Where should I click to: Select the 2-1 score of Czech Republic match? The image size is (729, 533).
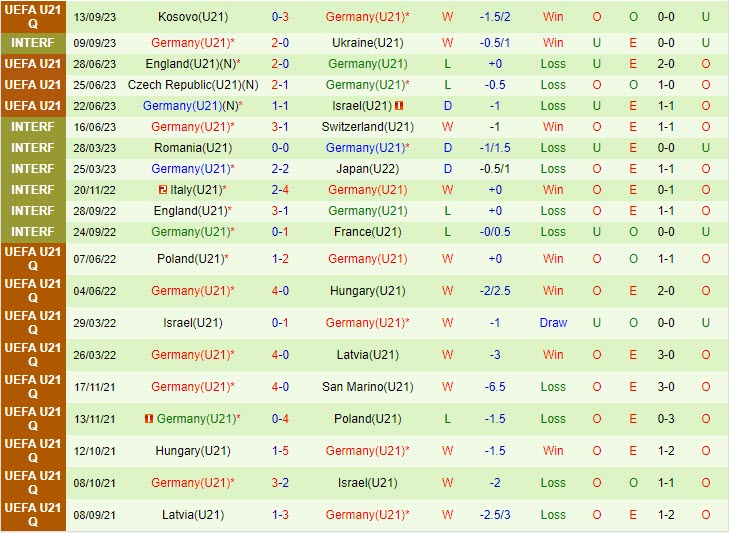(280, 85)
